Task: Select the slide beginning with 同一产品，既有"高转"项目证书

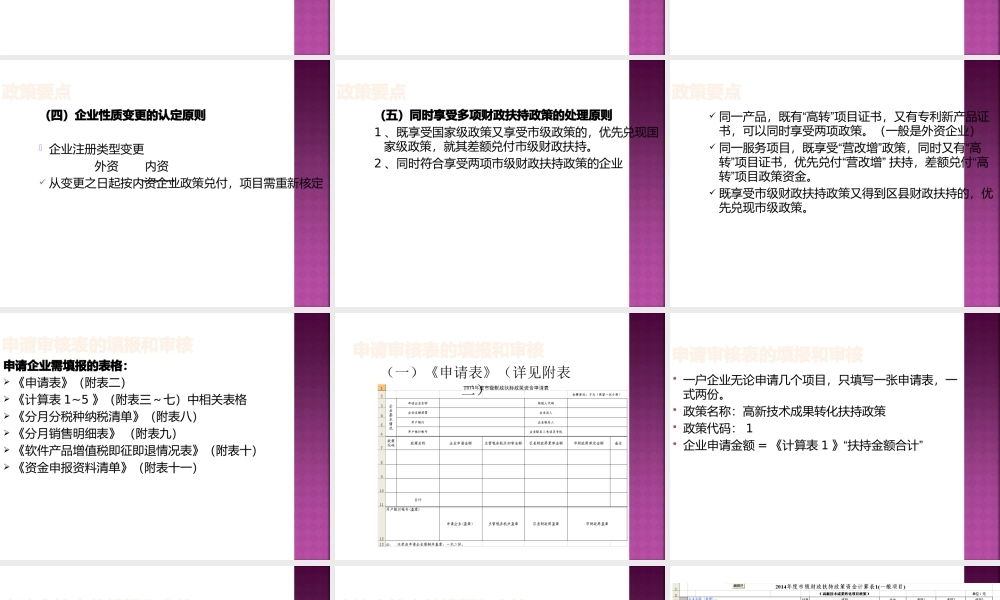Action: point(835,184)
